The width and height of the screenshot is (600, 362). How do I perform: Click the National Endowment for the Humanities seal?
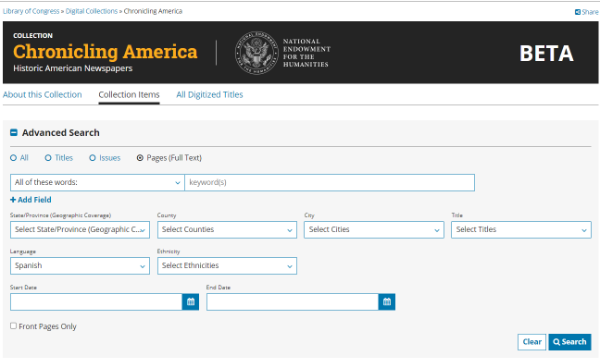click(x=256, y=53)
